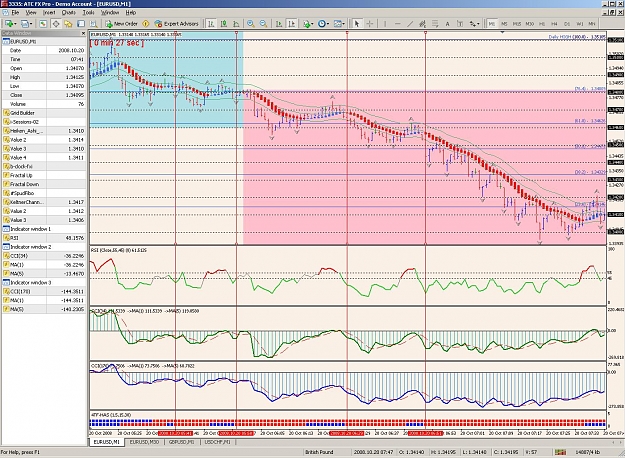Pick the vertical line drawing tool
This screenshot has width=625, height=458.
point(385,24)
